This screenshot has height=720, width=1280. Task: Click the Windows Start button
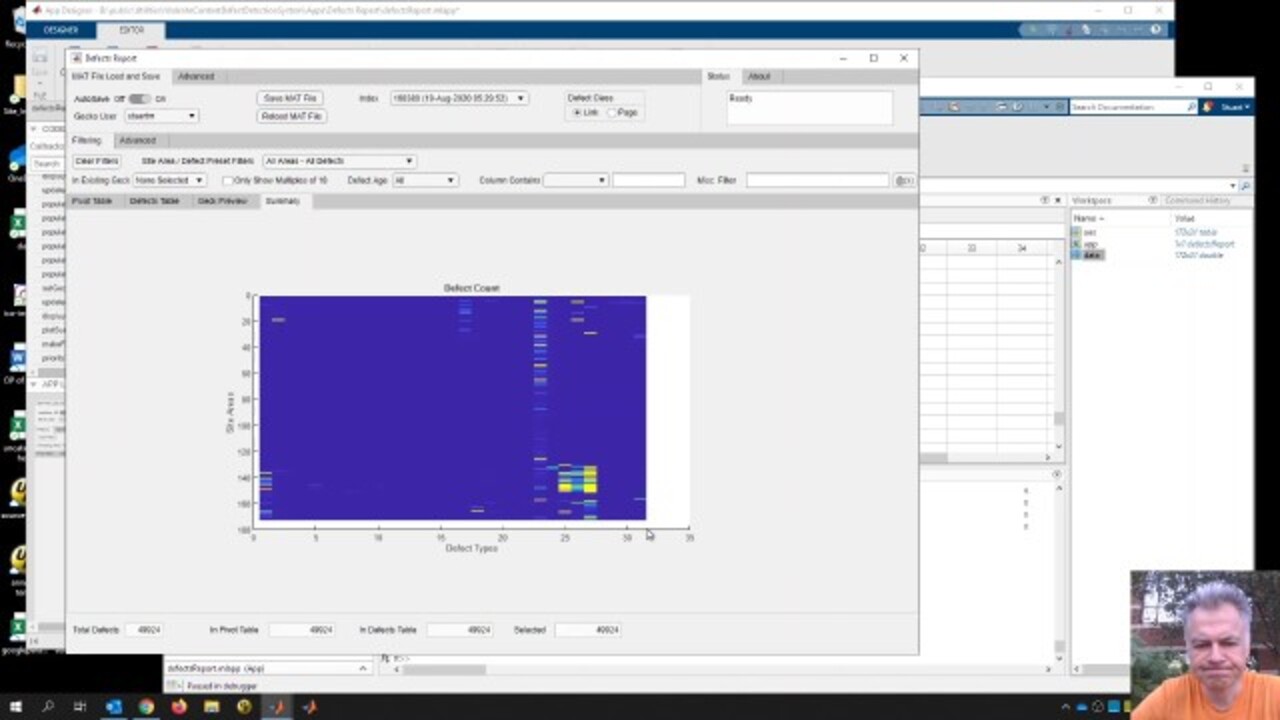(15, 707)
